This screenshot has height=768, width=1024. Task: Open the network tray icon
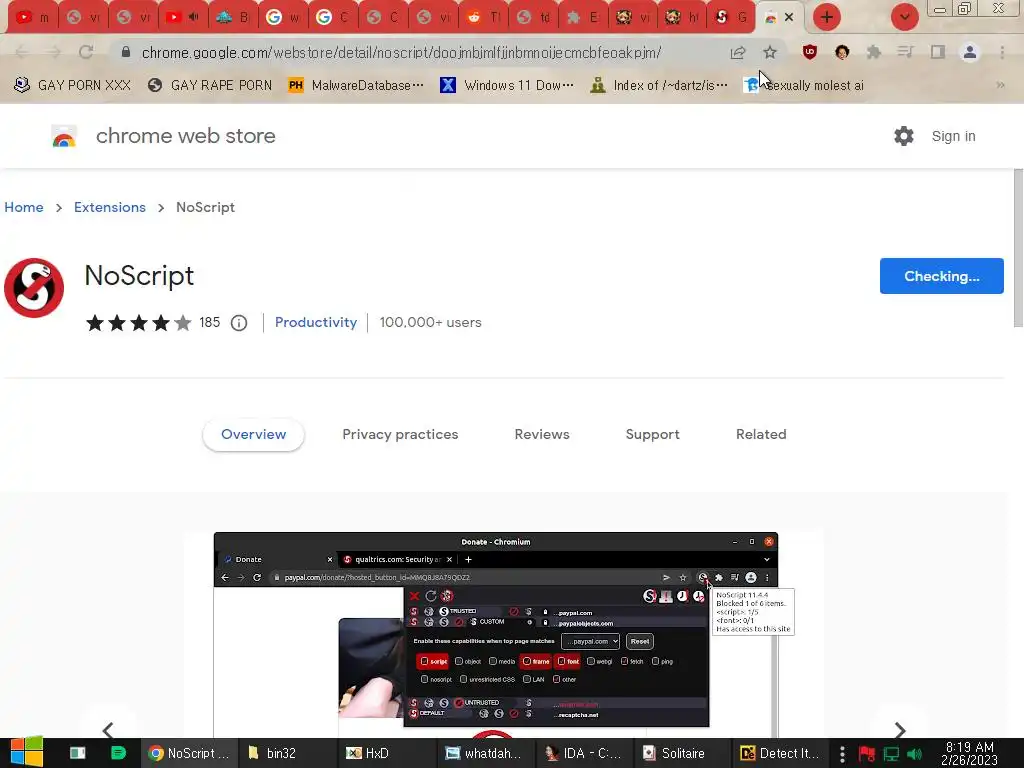point(891,753)
